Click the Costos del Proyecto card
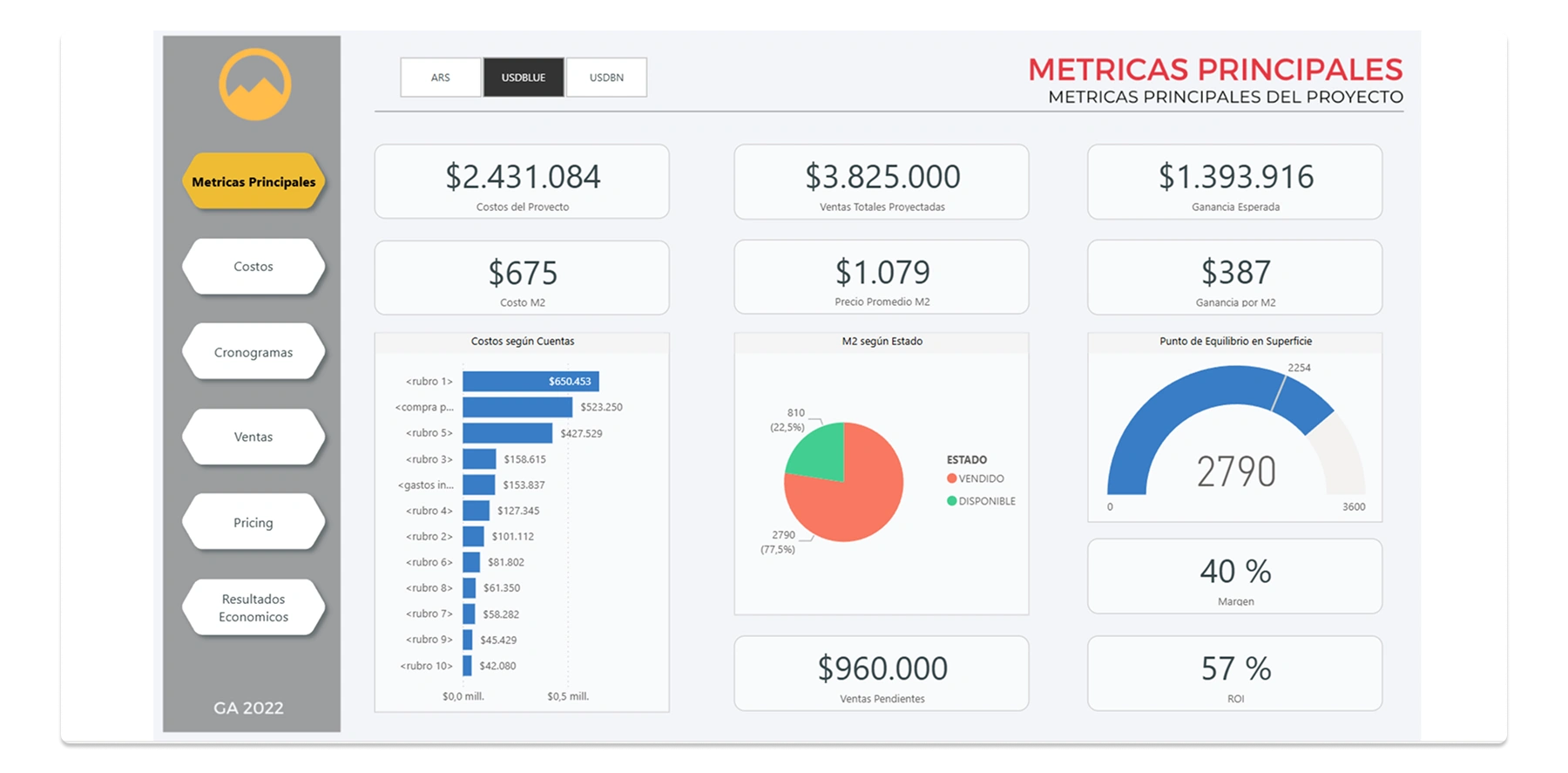The height and width of the screenshot is (773, 1568). point(522,181)
